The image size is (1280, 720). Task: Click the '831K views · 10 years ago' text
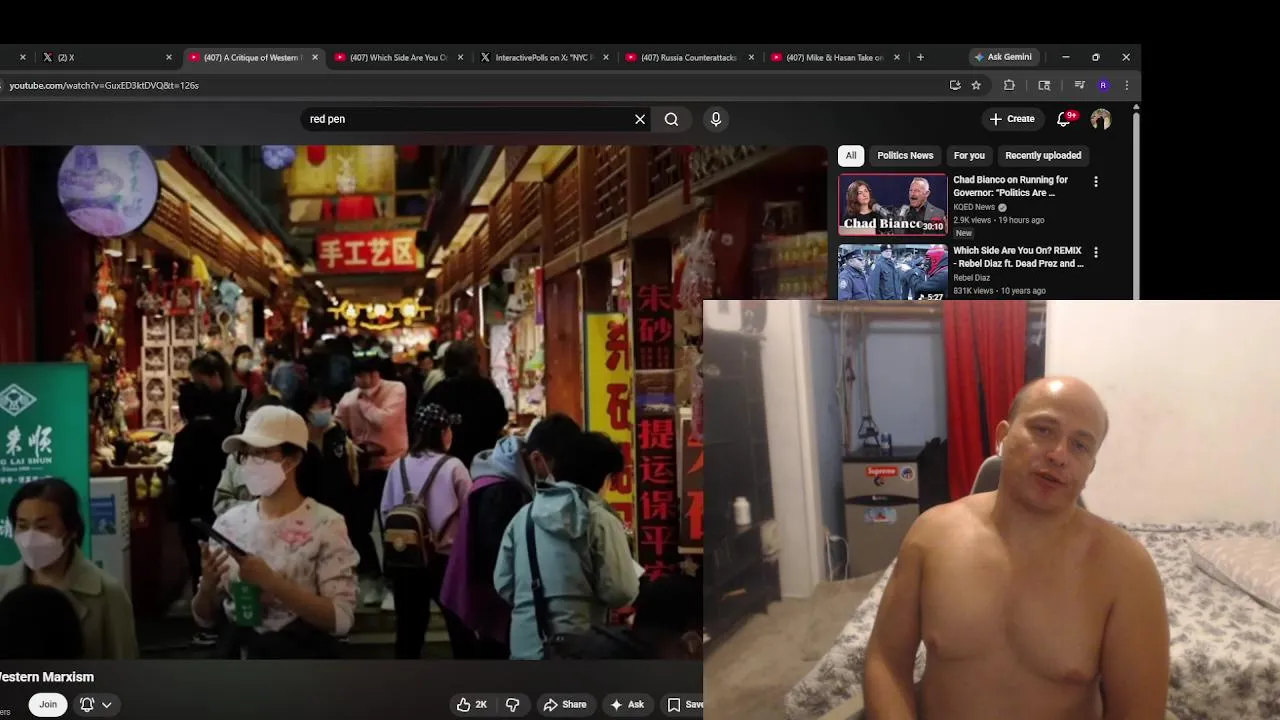click(x=999, y=291)
